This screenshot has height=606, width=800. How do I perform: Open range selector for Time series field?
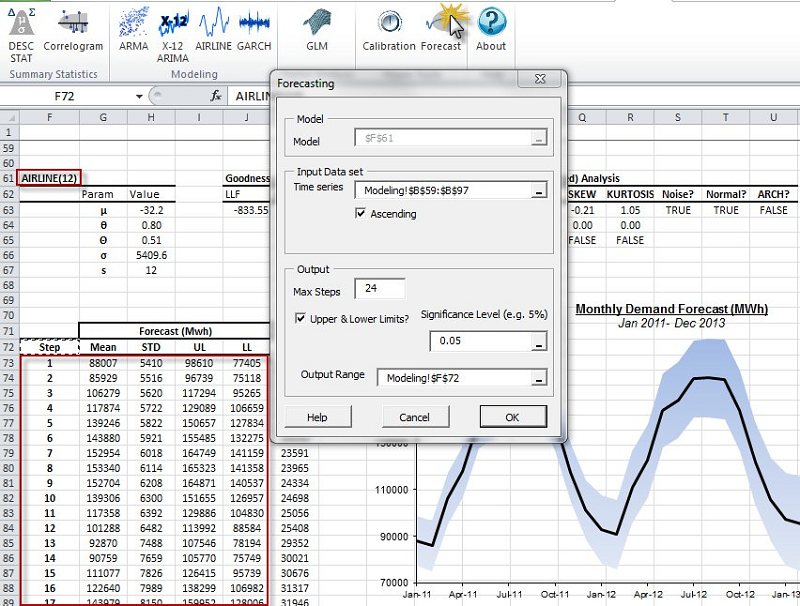coord(538,190)
